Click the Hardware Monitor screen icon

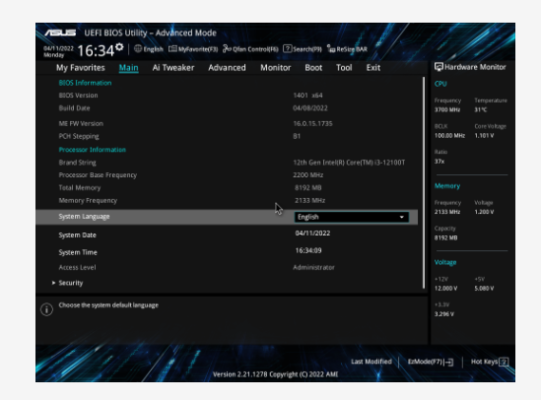point(439,67)
